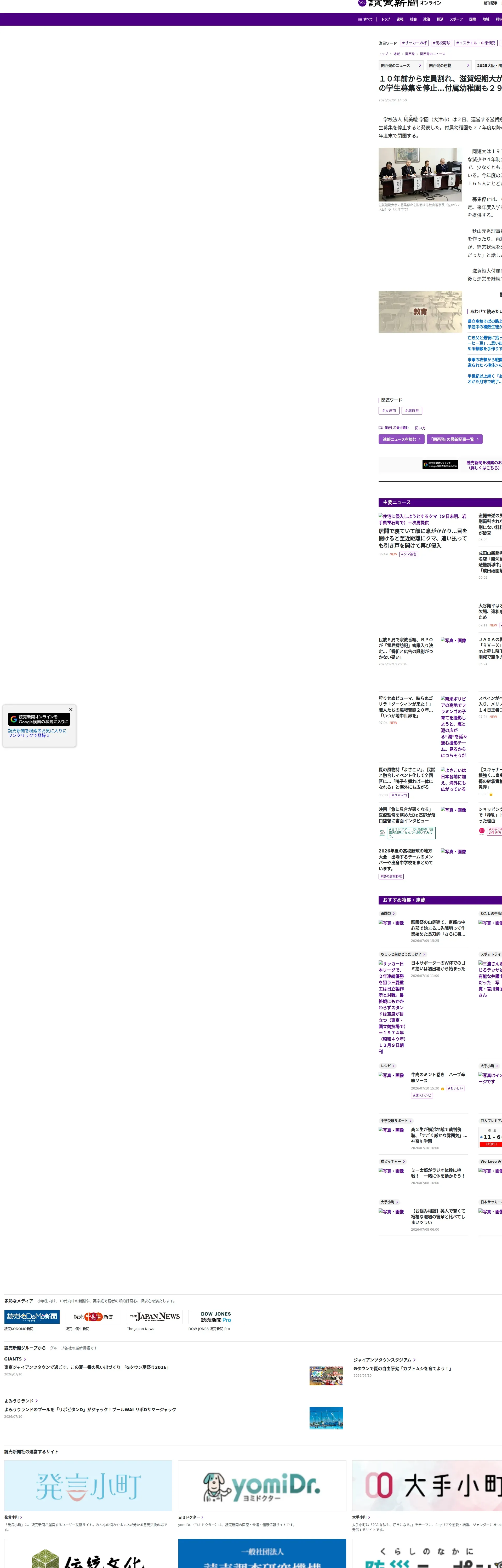Open the 読売KODOMO新聞 logo
This screenshot has height=1568, width=502.
(32, 1317)
